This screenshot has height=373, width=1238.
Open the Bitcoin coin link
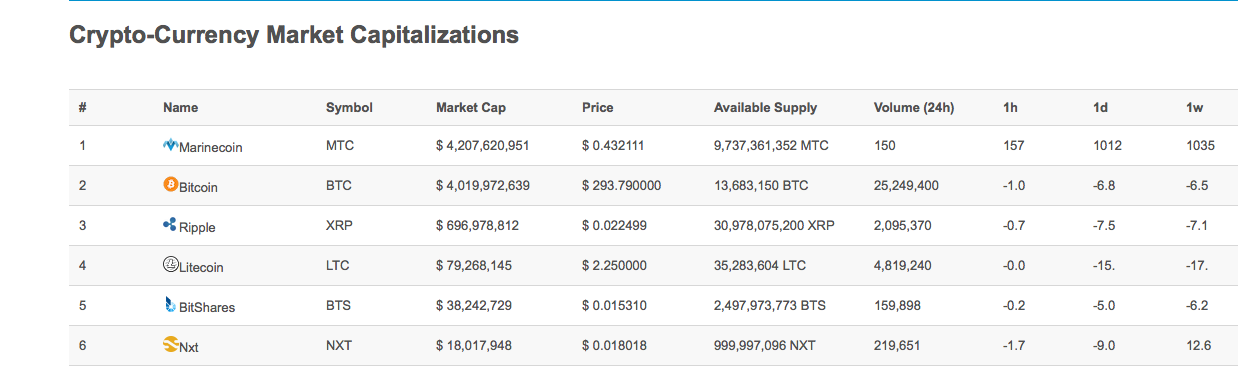(x=198, y=187)
